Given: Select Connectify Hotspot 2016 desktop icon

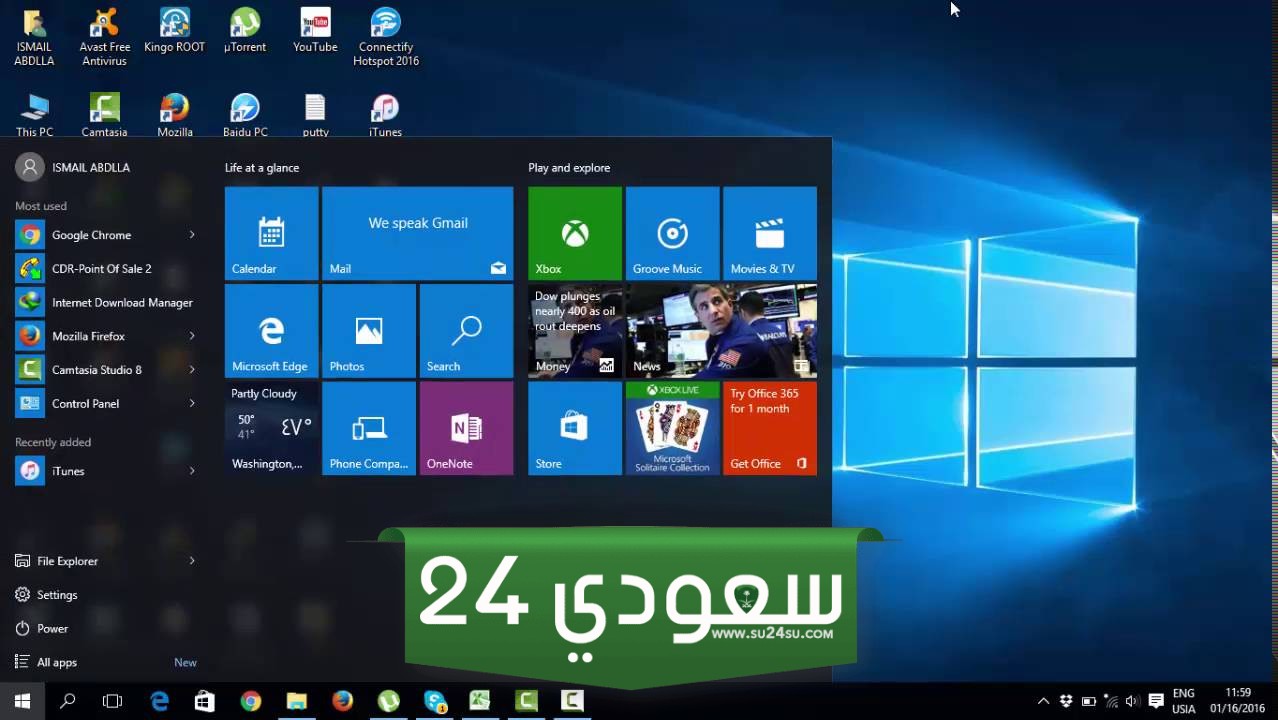Looking at the screenshot, I should coord(385,38).
